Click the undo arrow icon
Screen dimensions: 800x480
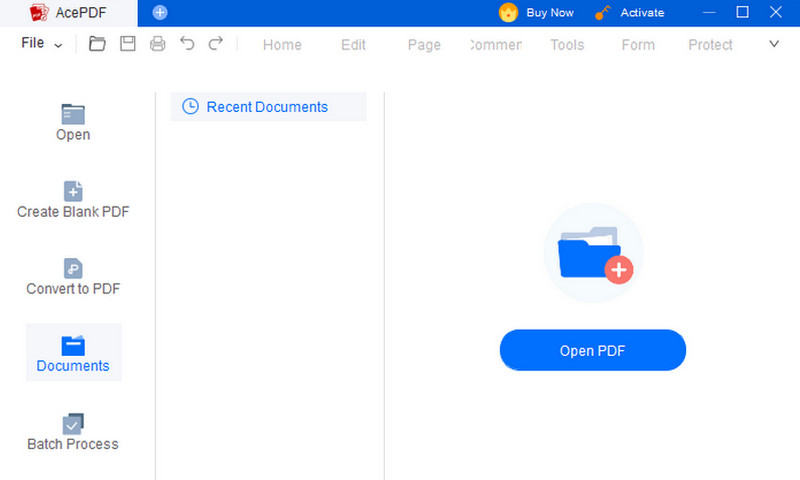[x=187, y=44]
